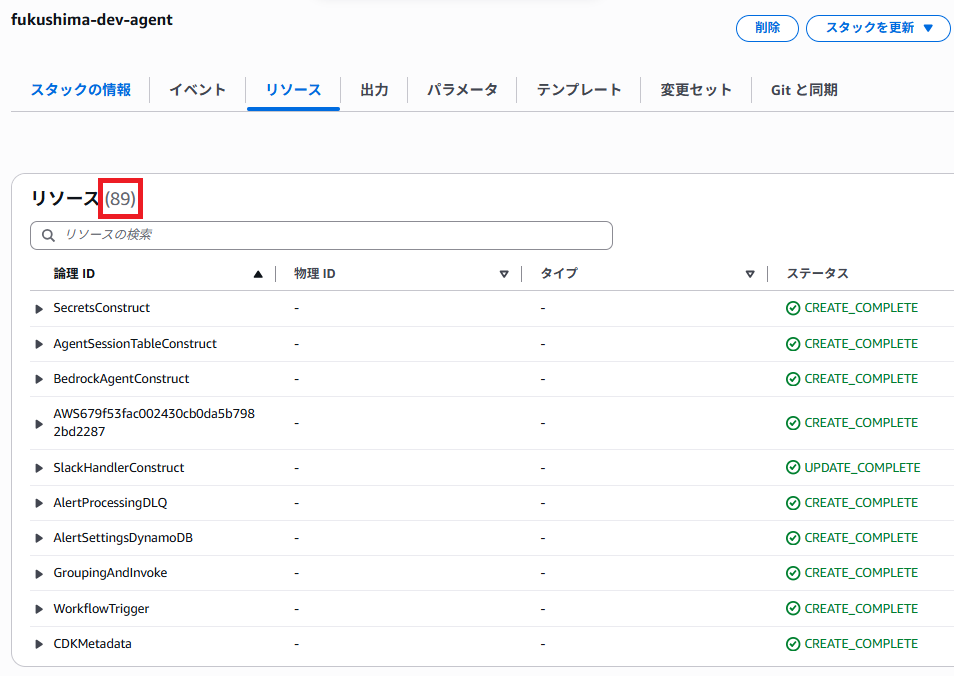
Task: Expand the BedrockAgentConstruct row
Action: point(39,380)
